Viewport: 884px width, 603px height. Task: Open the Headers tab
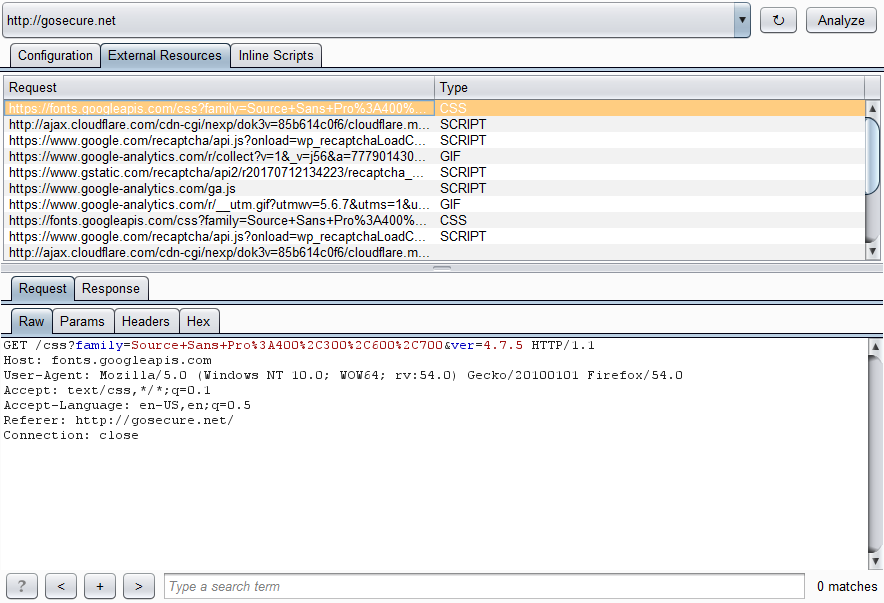click(x=146, y=321)
